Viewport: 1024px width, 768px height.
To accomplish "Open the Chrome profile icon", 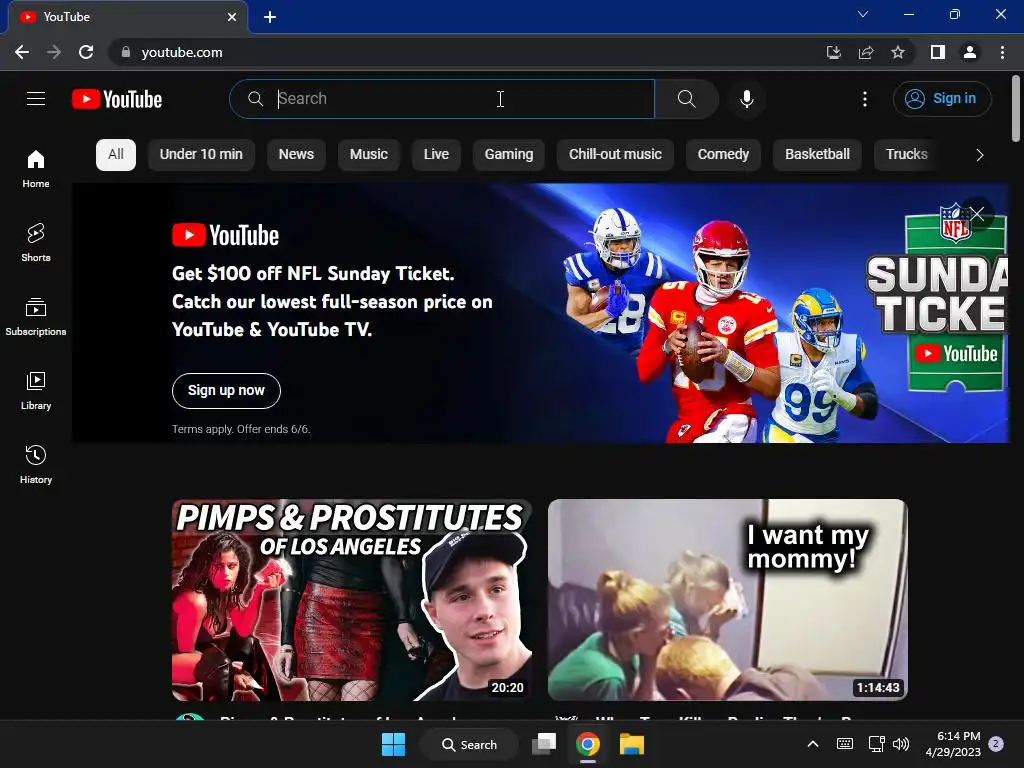I will click(x=970, y=52).
